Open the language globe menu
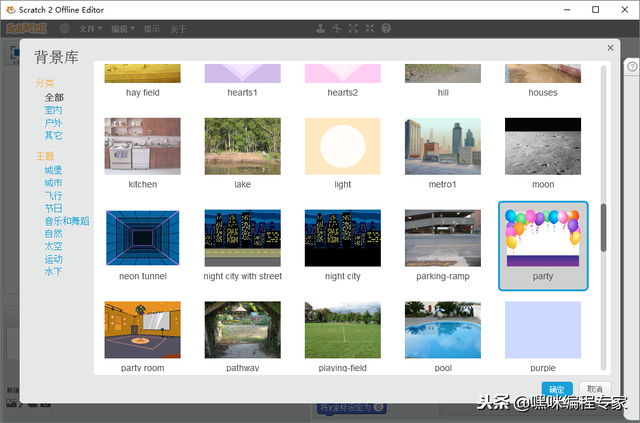Viewport: 640px width, 423px height. pos(64,29)
